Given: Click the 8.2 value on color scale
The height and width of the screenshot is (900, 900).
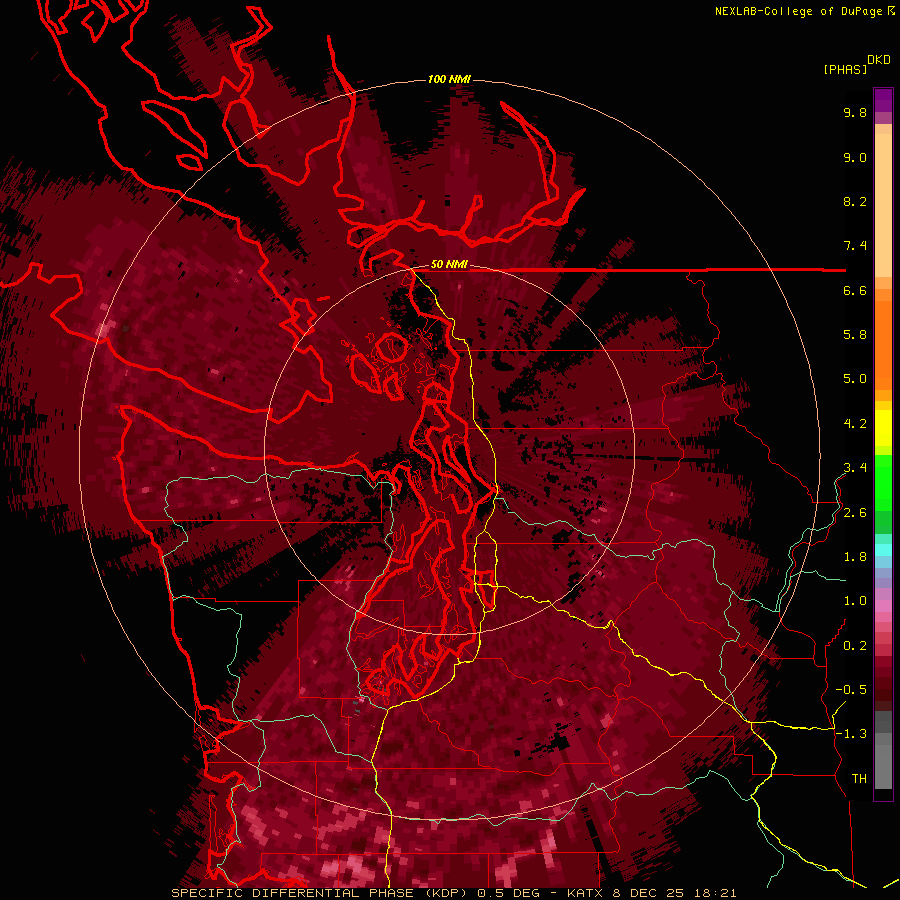Looking at the screenshot, I should click(855, 201).
